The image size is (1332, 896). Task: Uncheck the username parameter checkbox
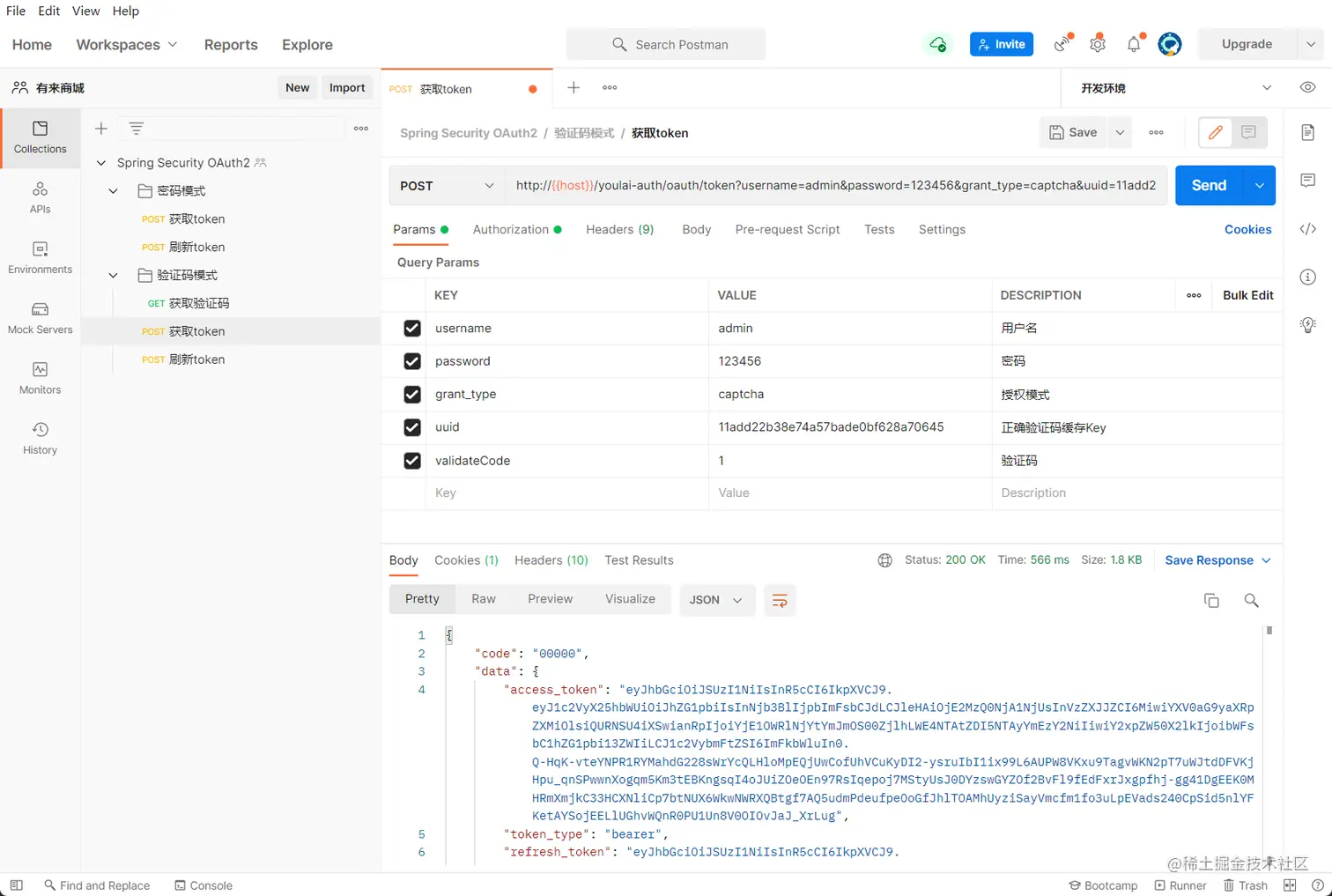pyautogui.click(x=411, y=328)
